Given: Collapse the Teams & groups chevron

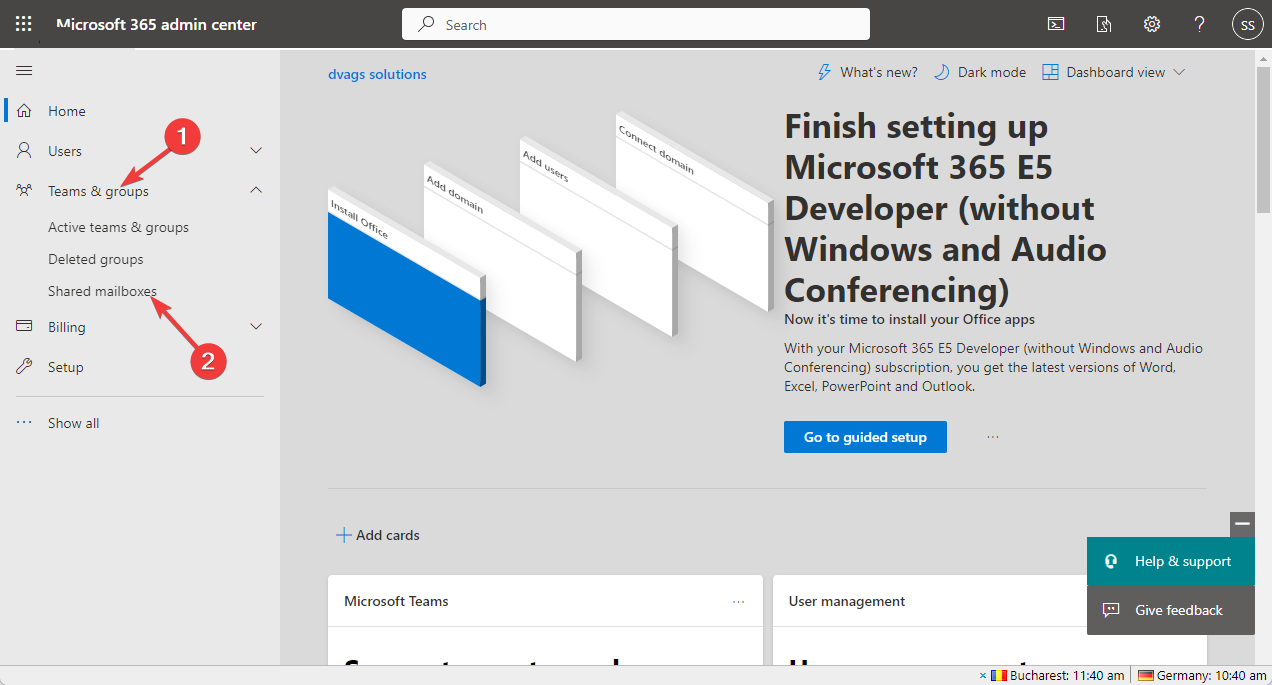Looking at the screenshot, I should (x=256, y=190).
